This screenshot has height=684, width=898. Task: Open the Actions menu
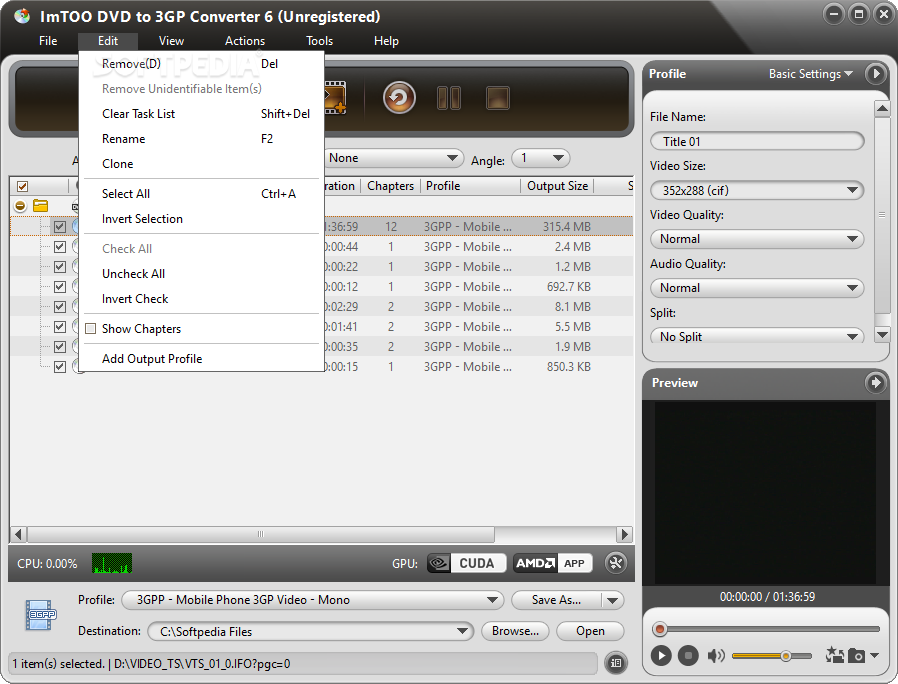click(245, 41)
